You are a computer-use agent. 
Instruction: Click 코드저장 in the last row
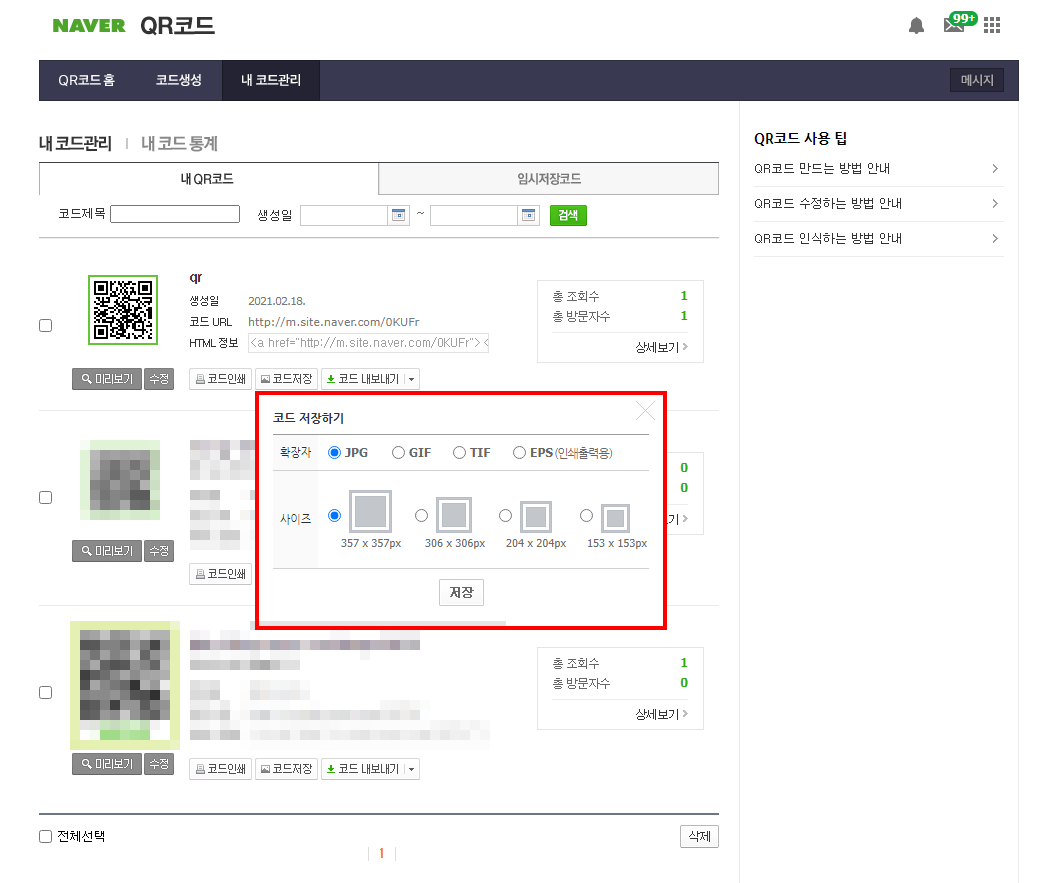pos(286,769)
